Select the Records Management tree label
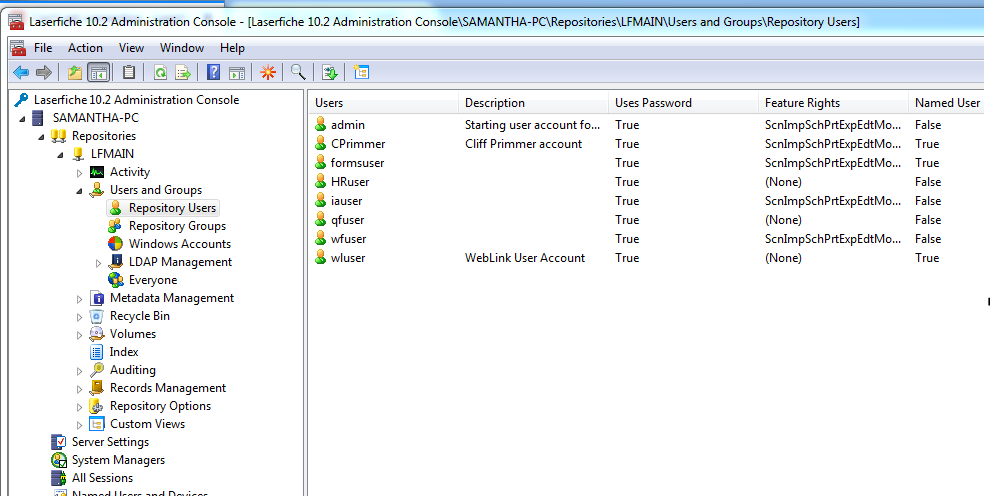 coord(168,388)
